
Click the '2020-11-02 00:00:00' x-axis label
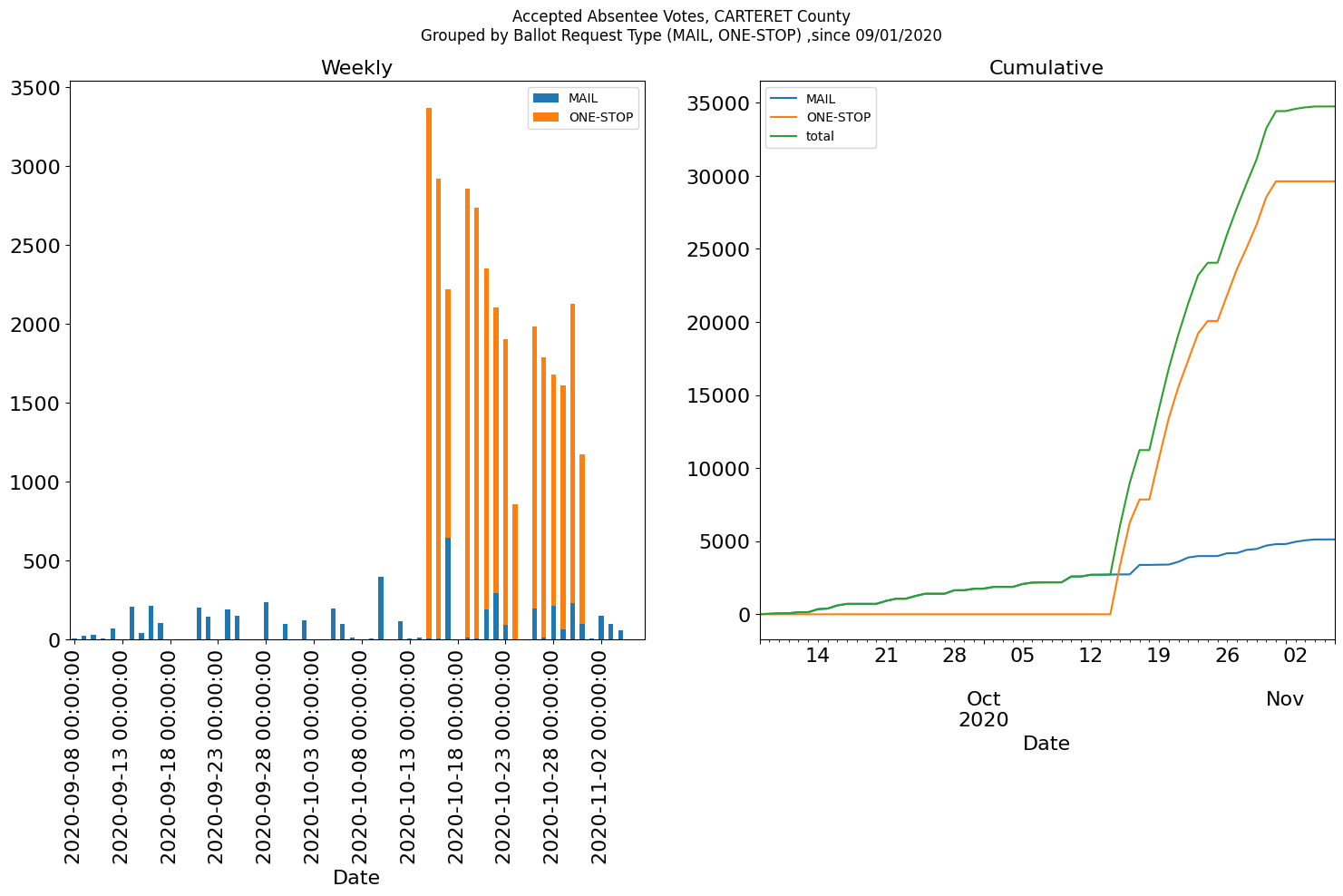[x=599, y=757]
